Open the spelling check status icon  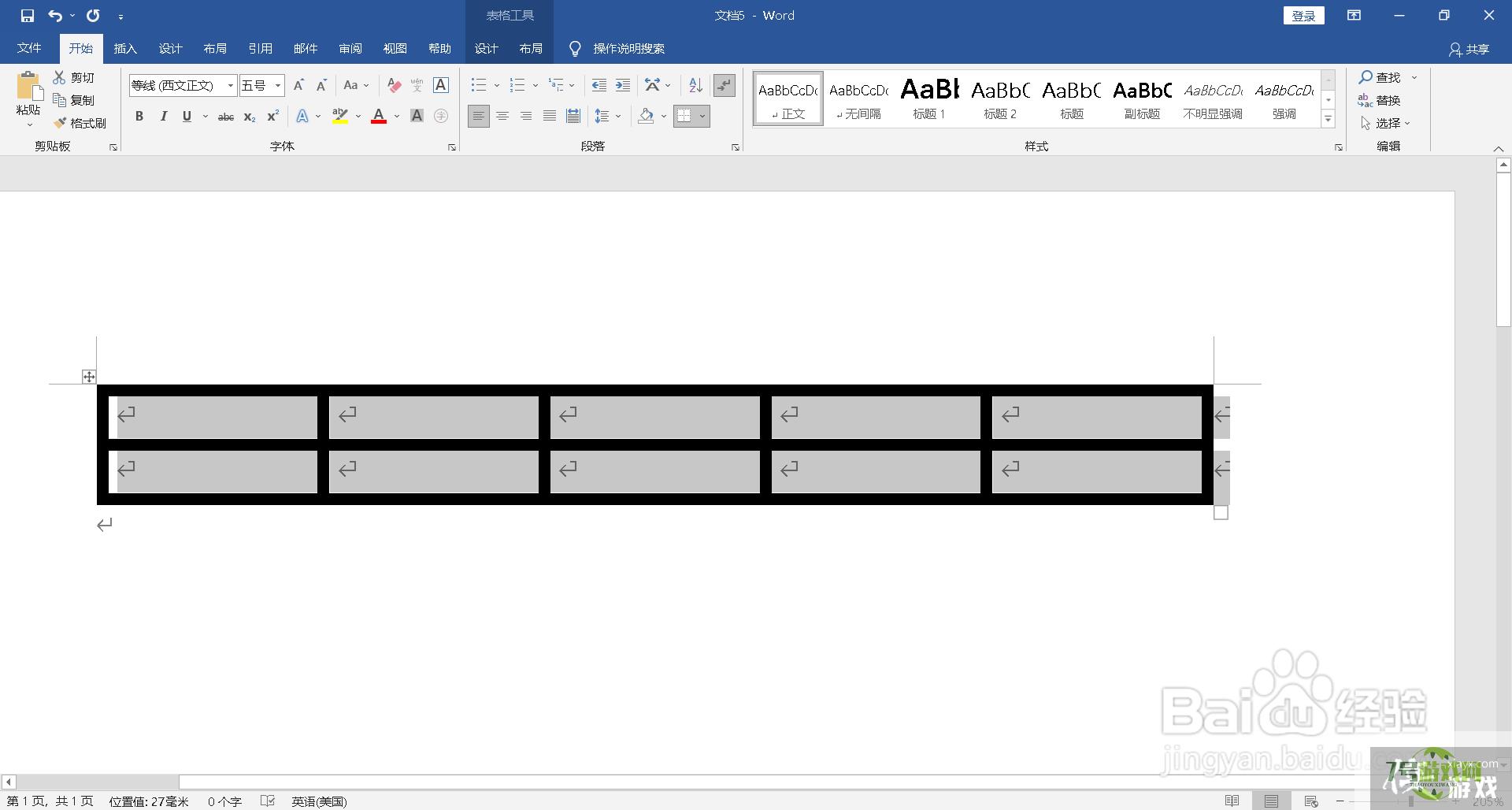click(268, 801)
